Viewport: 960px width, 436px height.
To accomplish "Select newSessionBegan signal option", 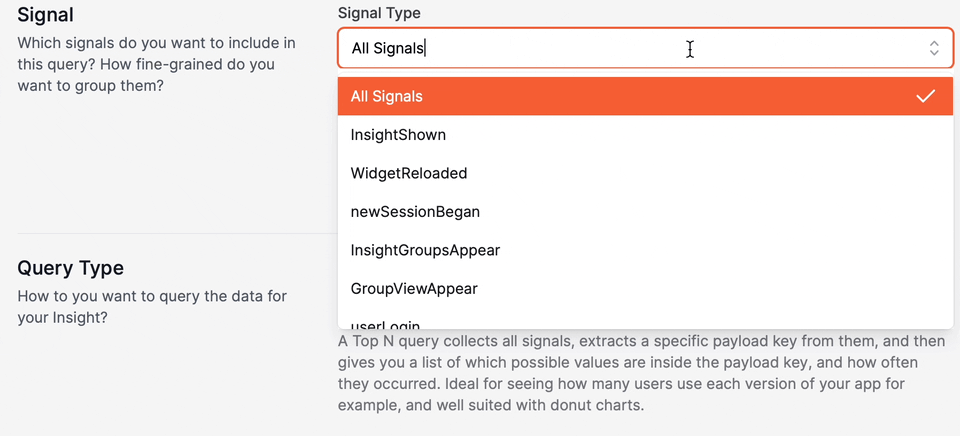I will [415, 212].
